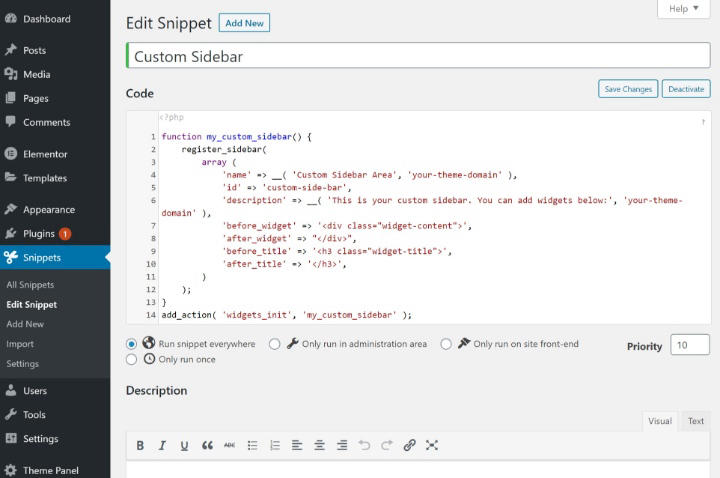The image size is (720, 478).
Task: Open the Edit Snippet submenu link
Action: pyautogui.click(x=32, y=304)
